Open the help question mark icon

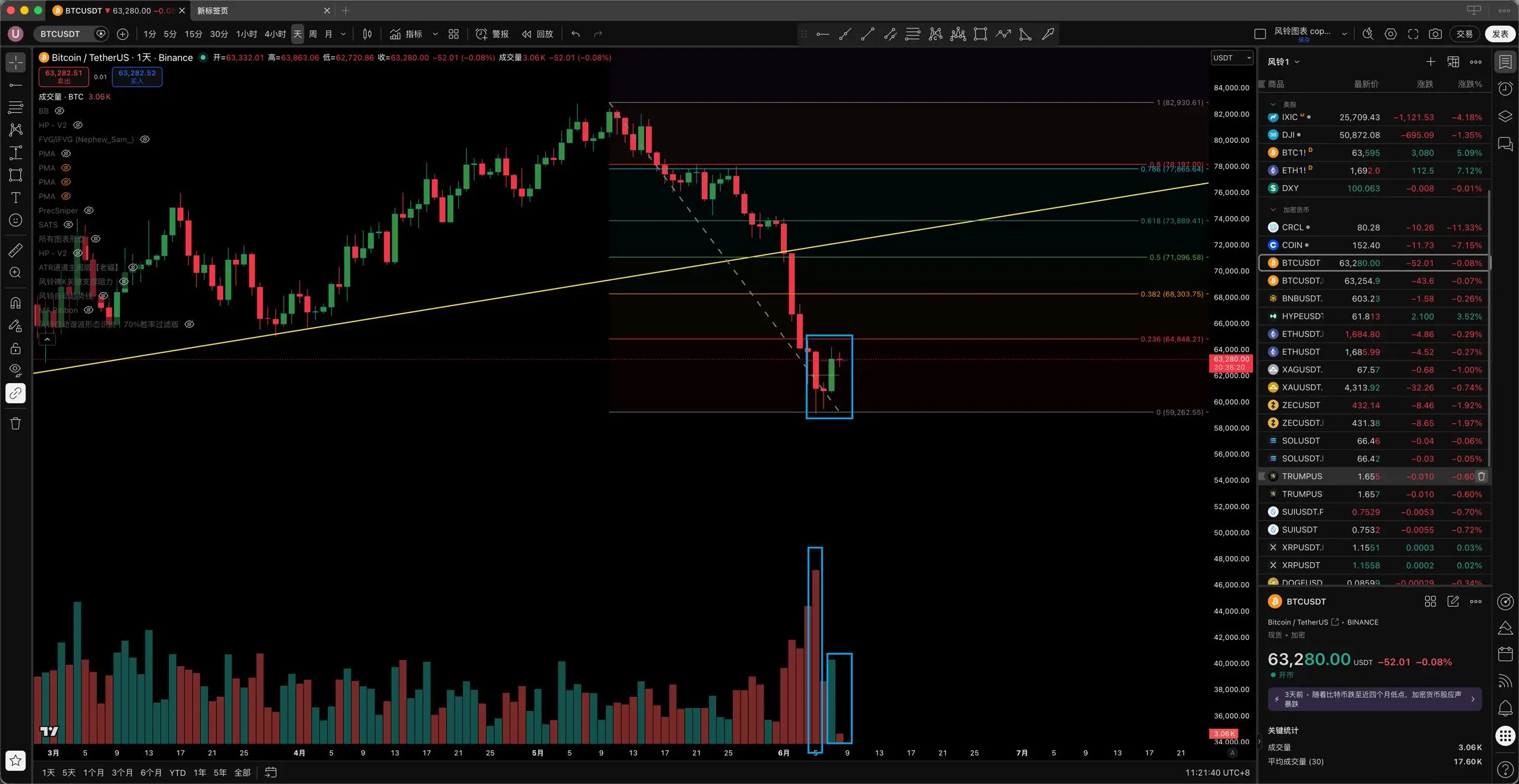coord(1505,769)
